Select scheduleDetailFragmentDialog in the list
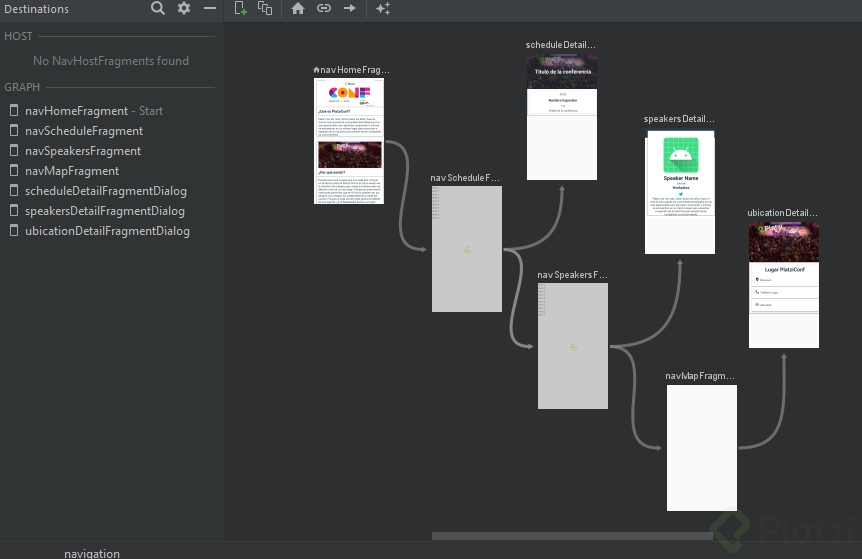Viewport: 862px width, 559px height. coord(105,191)
